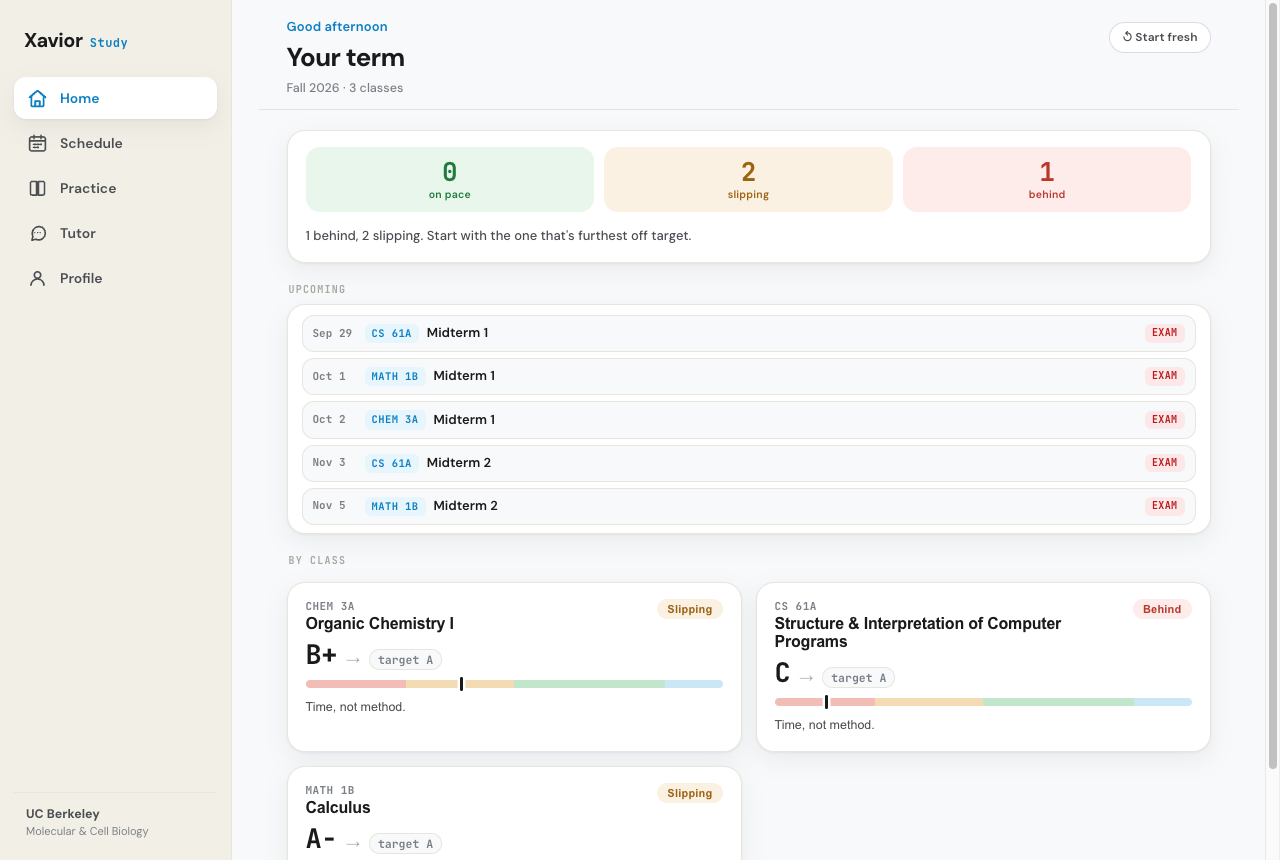The height and width of the screenshot is (860, 1280).
Task: Open Oct 2 CHEM 3A Midterm 1 row
Action: coord(749,419)
